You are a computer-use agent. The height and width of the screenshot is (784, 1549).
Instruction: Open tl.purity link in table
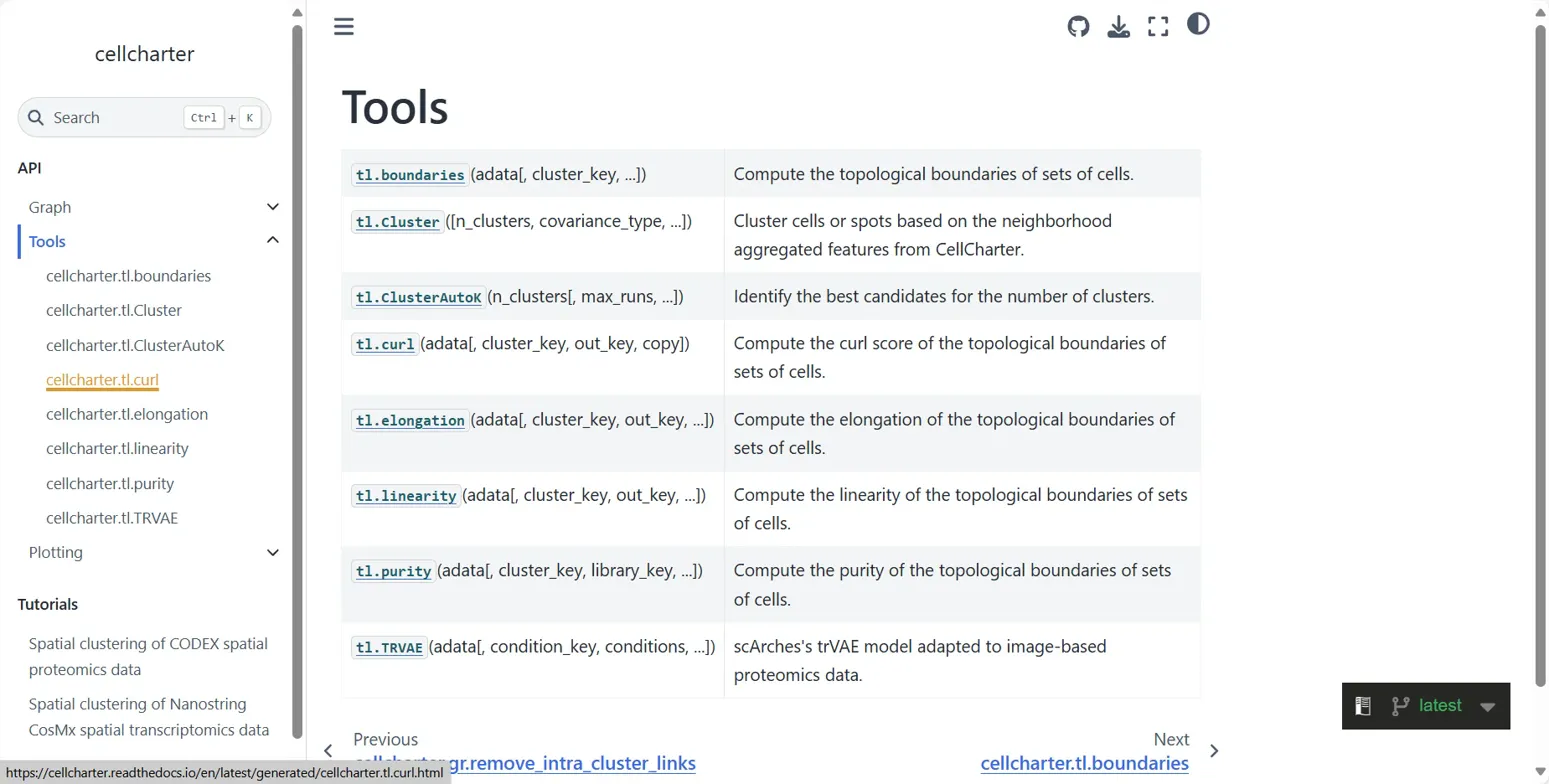(x=393, y=572)
